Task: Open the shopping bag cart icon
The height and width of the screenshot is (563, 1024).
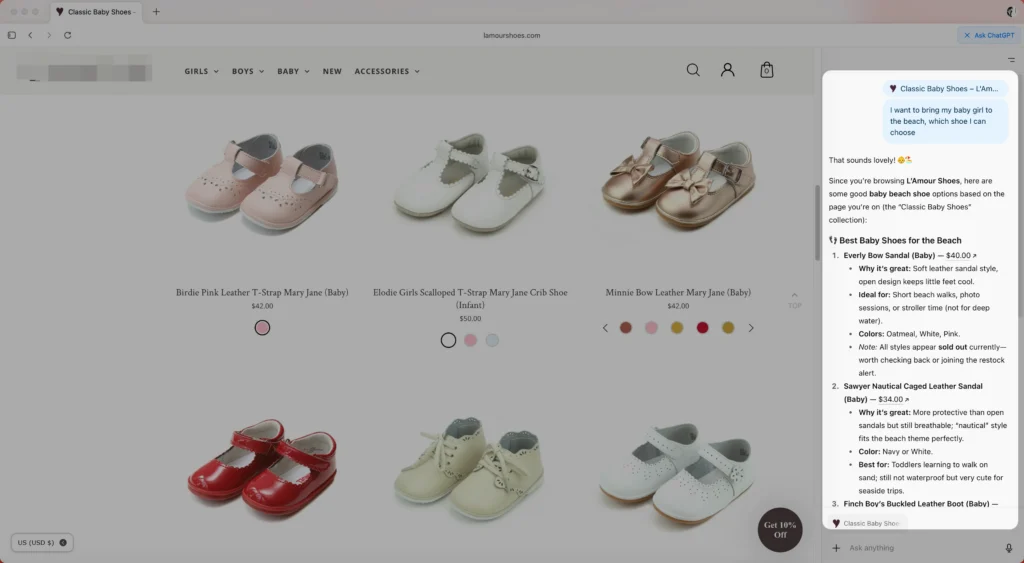Action: click(x=766, y=70)
